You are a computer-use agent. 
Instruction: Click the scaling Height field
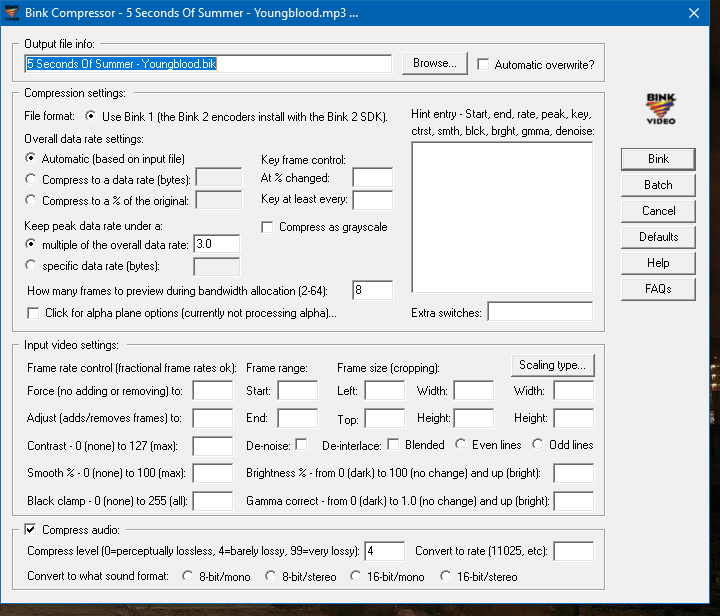(574, 418)
